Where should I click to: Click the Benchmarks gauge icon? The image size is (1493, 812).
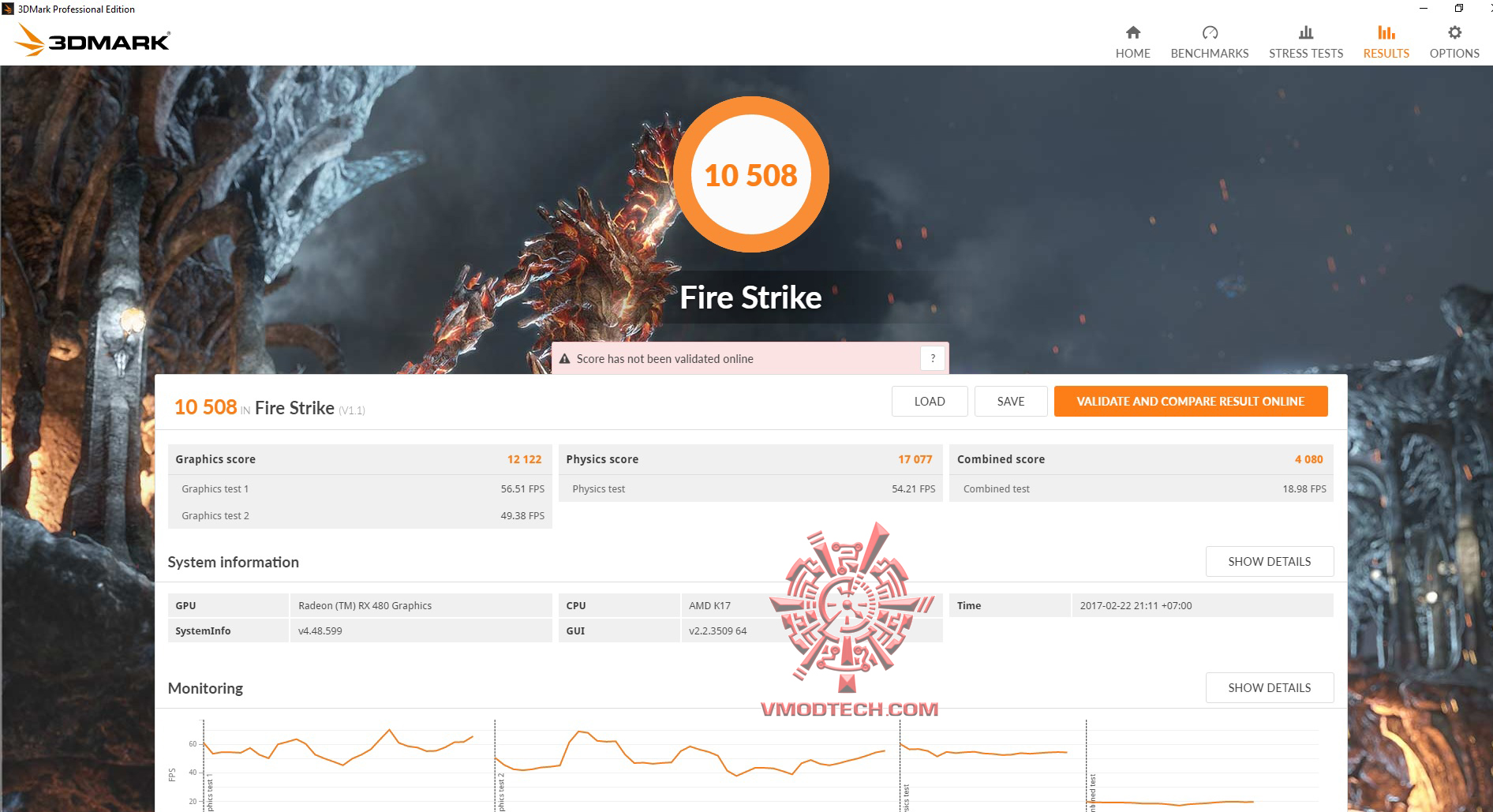1210,32
